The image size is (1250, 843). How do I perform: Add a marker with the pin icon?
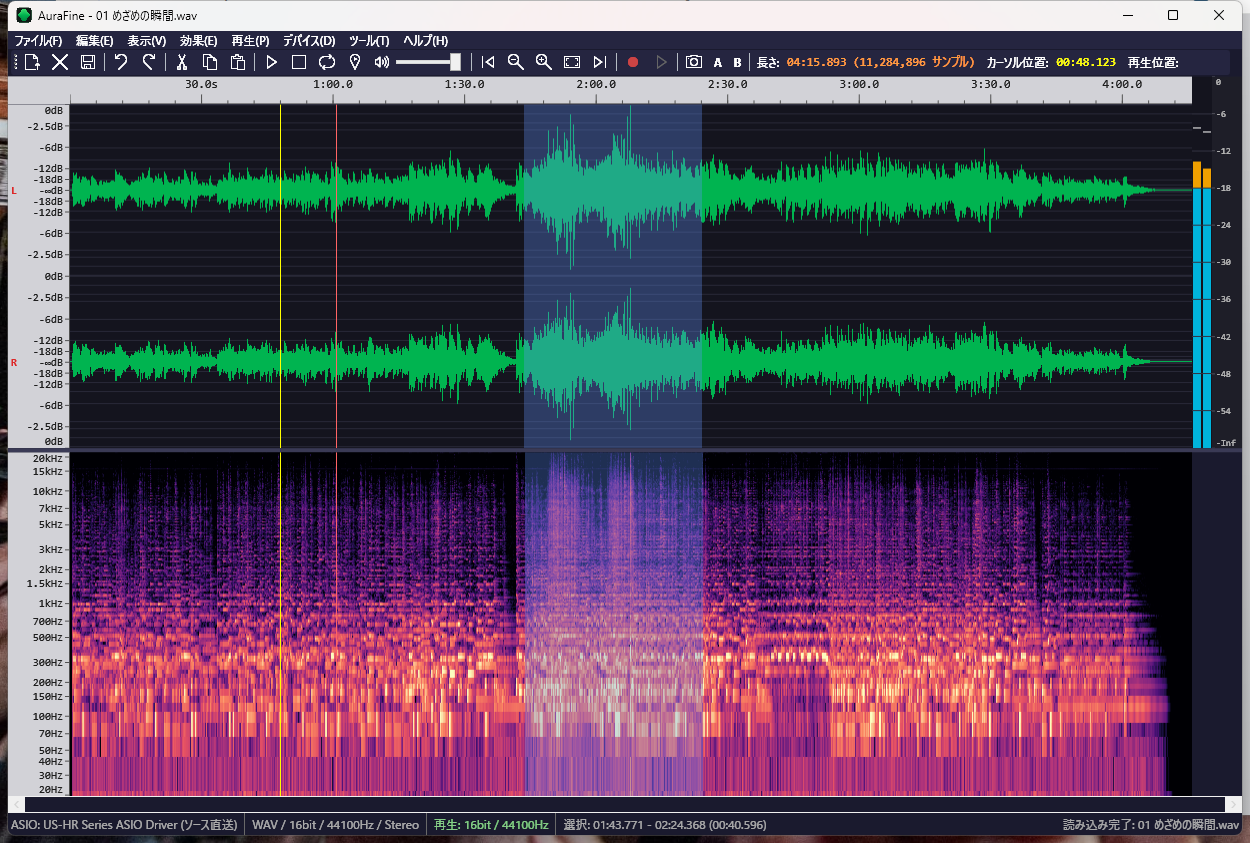click(354, 62)
